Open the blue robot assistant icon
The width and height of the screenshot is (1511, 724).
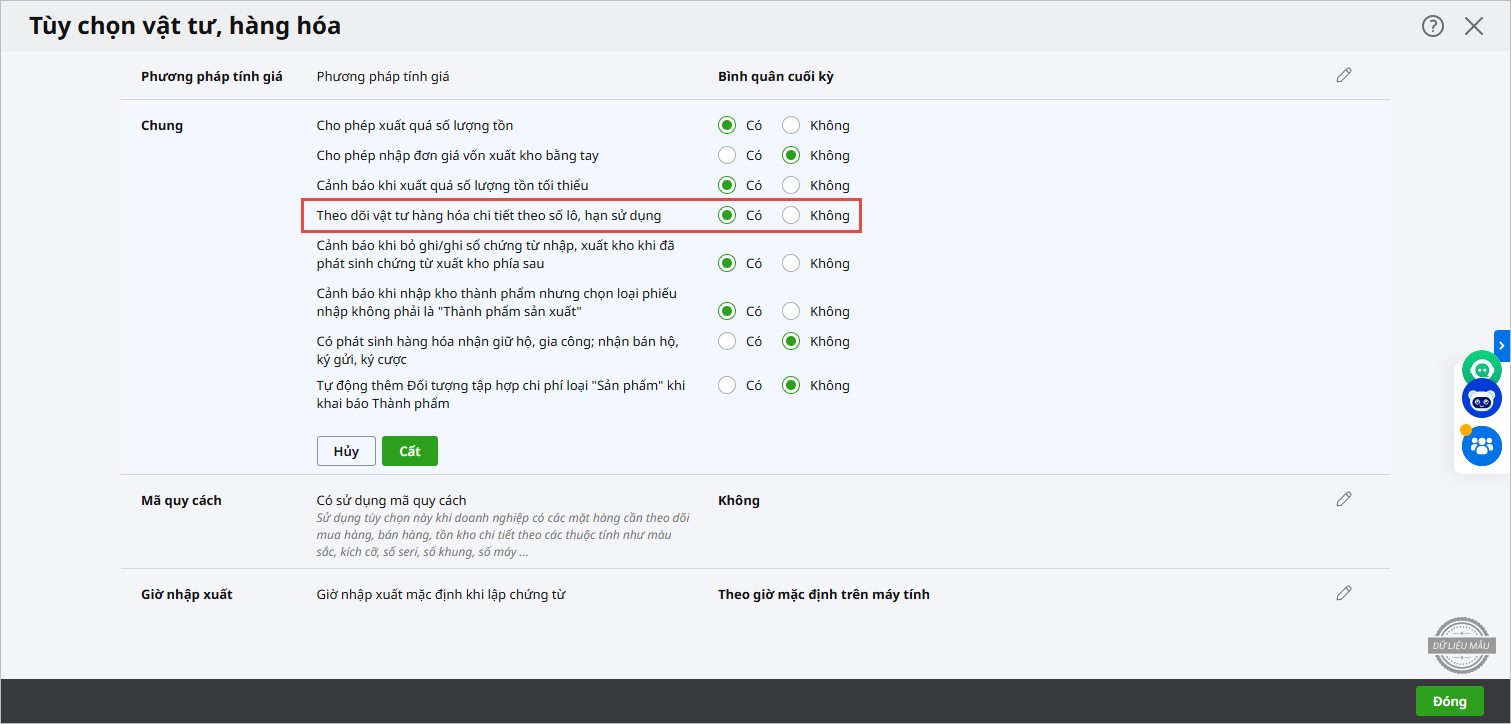(x=1481, y=400)
